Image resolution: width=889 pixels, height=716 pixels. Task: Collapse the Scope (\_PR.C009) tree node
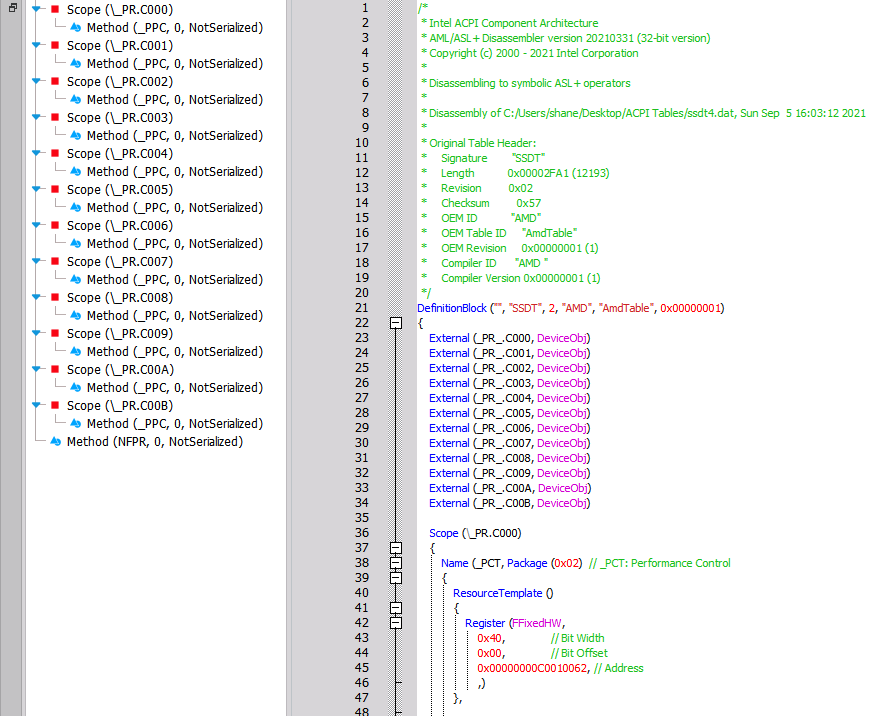[x=37, y=334]
